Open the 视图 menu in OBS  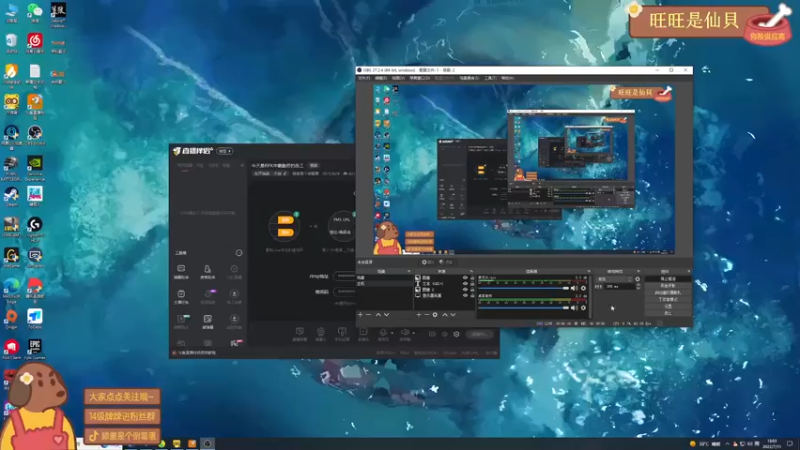(x=398, y=78)
